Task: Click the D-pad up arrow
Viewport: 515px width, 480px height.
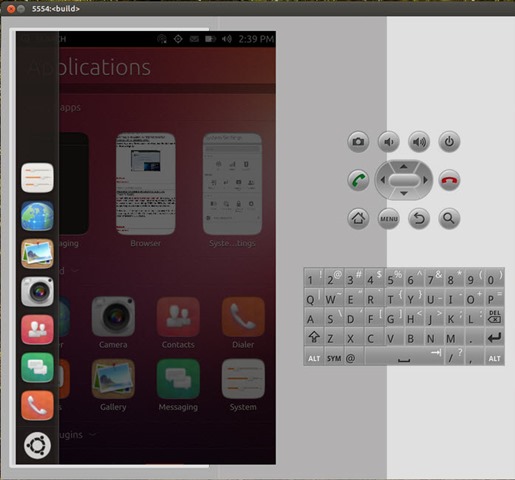Action: click(404, 166)
